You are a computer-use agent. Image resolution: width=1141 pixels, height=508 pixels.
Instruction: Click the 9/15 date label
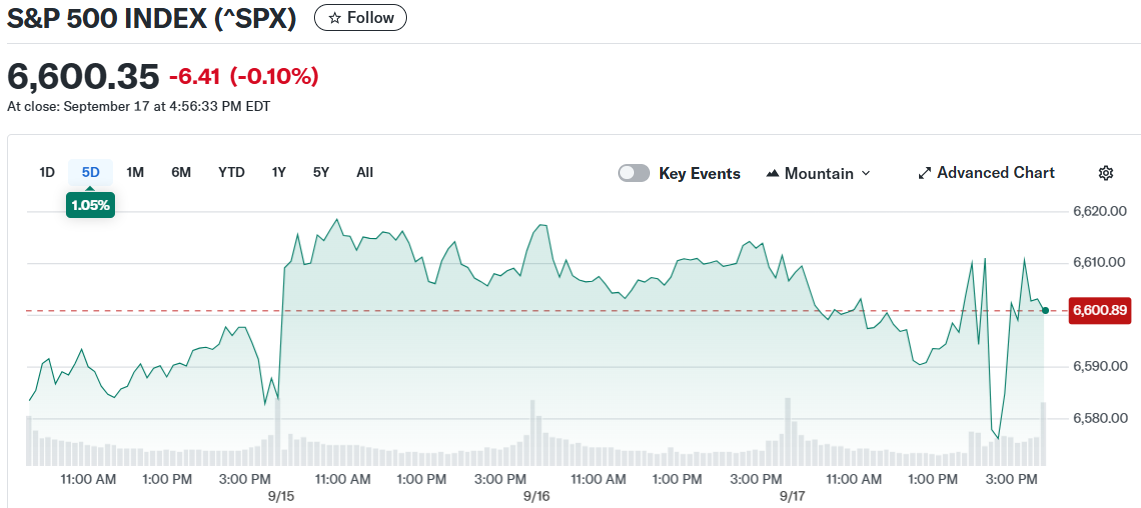[x=279, y=496]
